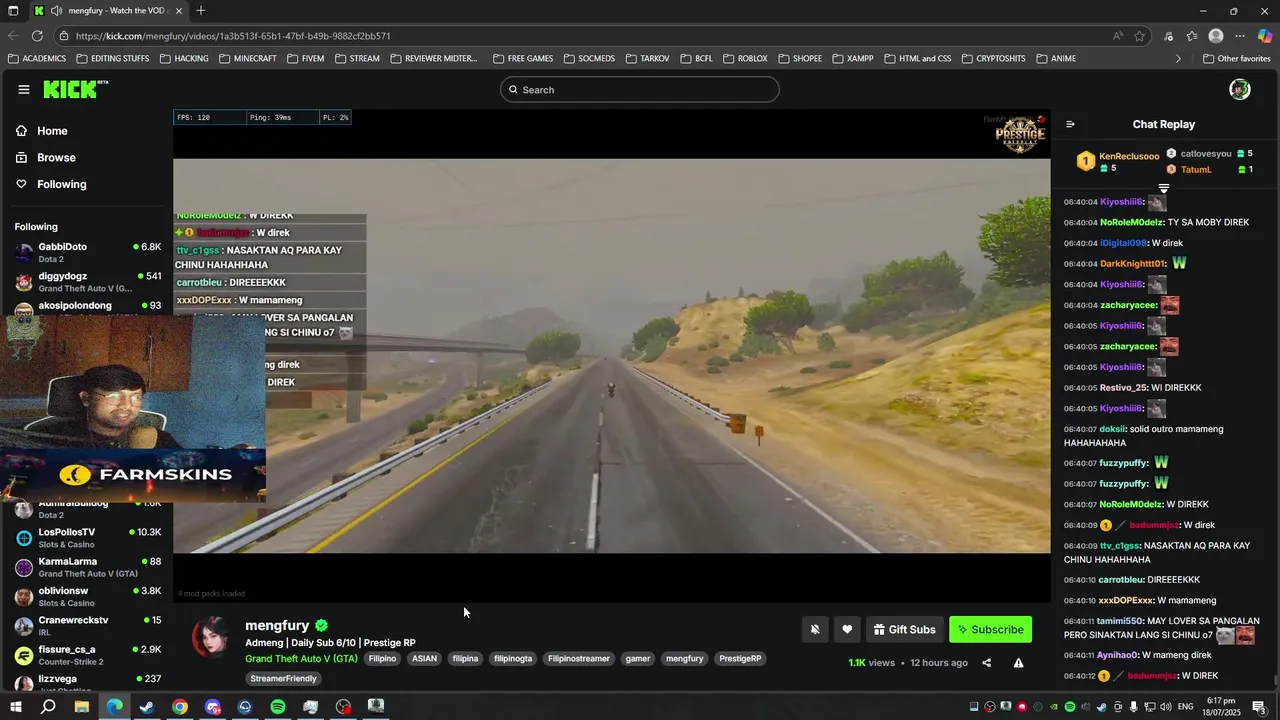Click username tamimi550 in chat replay
Image resolution: width=1280 pixels, height=720 pixels.
[1120, 621]
